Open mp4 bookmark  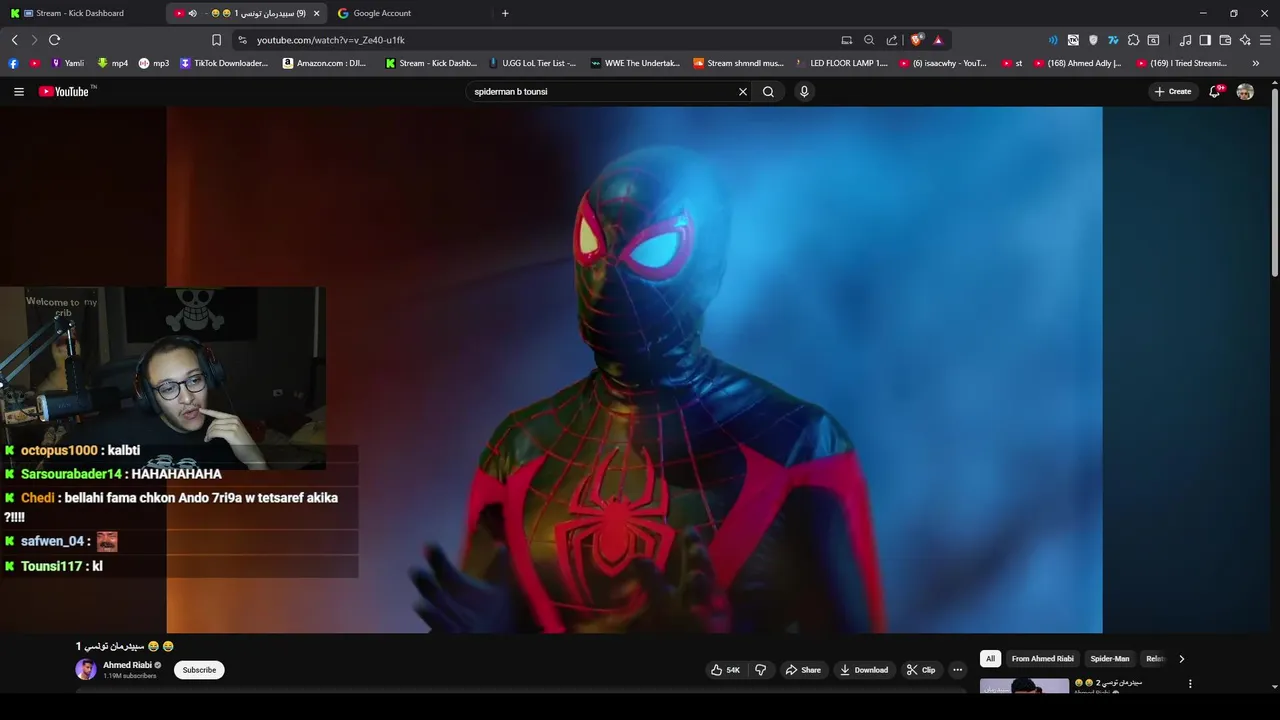click(x=113, y=63)
